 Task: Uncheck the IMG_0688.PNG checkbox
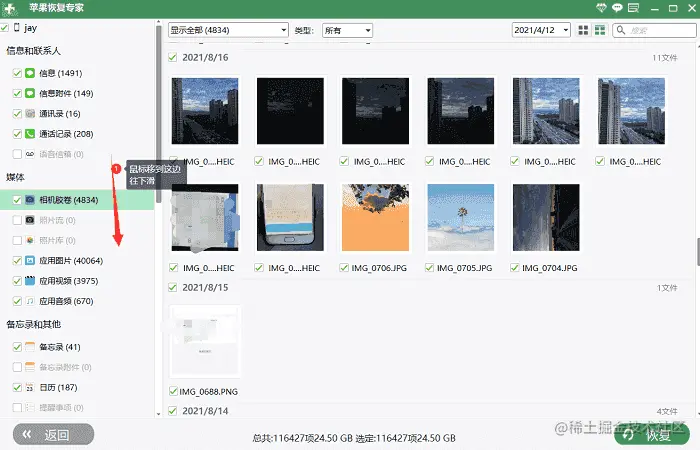point(174,392)
